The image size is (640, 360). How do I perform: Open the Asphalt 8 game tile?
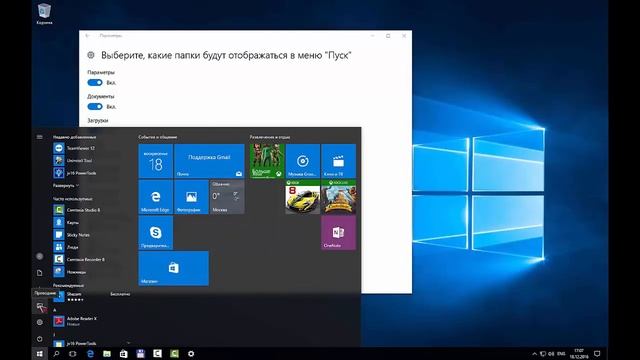(x=302, y=197)
